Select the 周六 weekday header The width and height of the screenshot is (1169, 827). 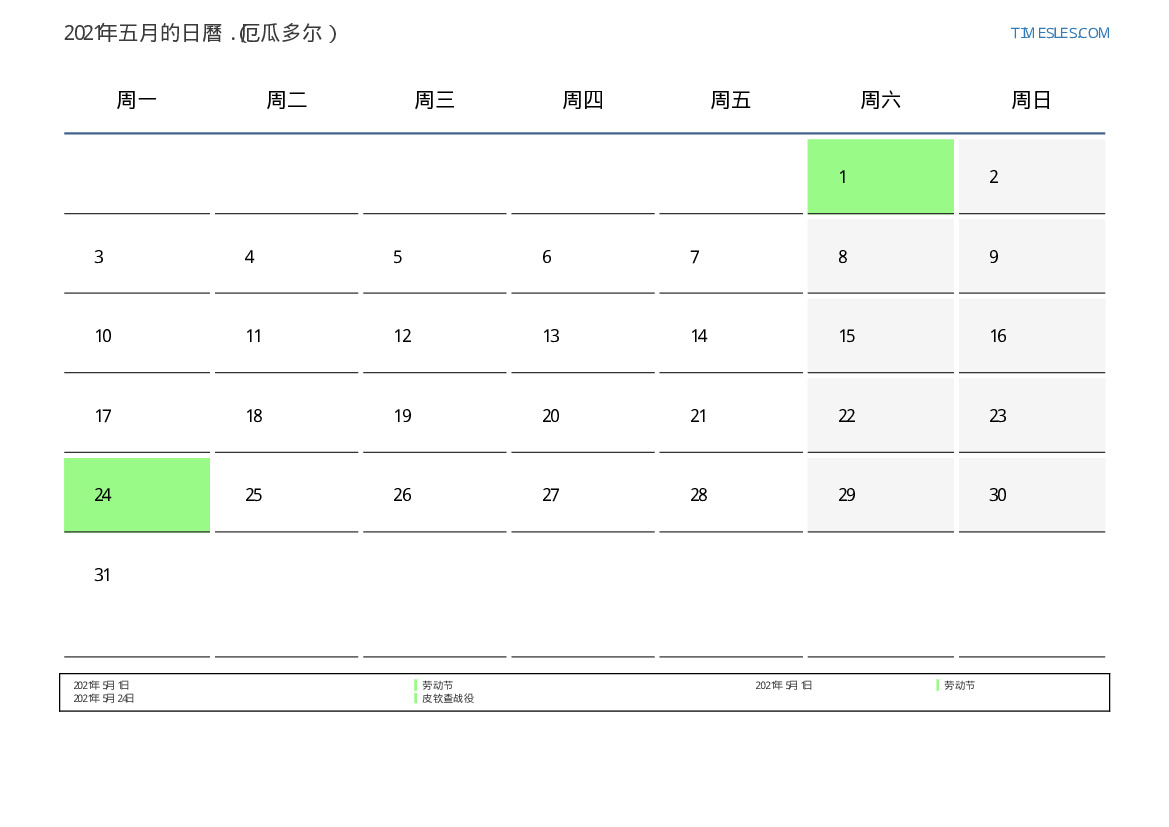[880, 100]
